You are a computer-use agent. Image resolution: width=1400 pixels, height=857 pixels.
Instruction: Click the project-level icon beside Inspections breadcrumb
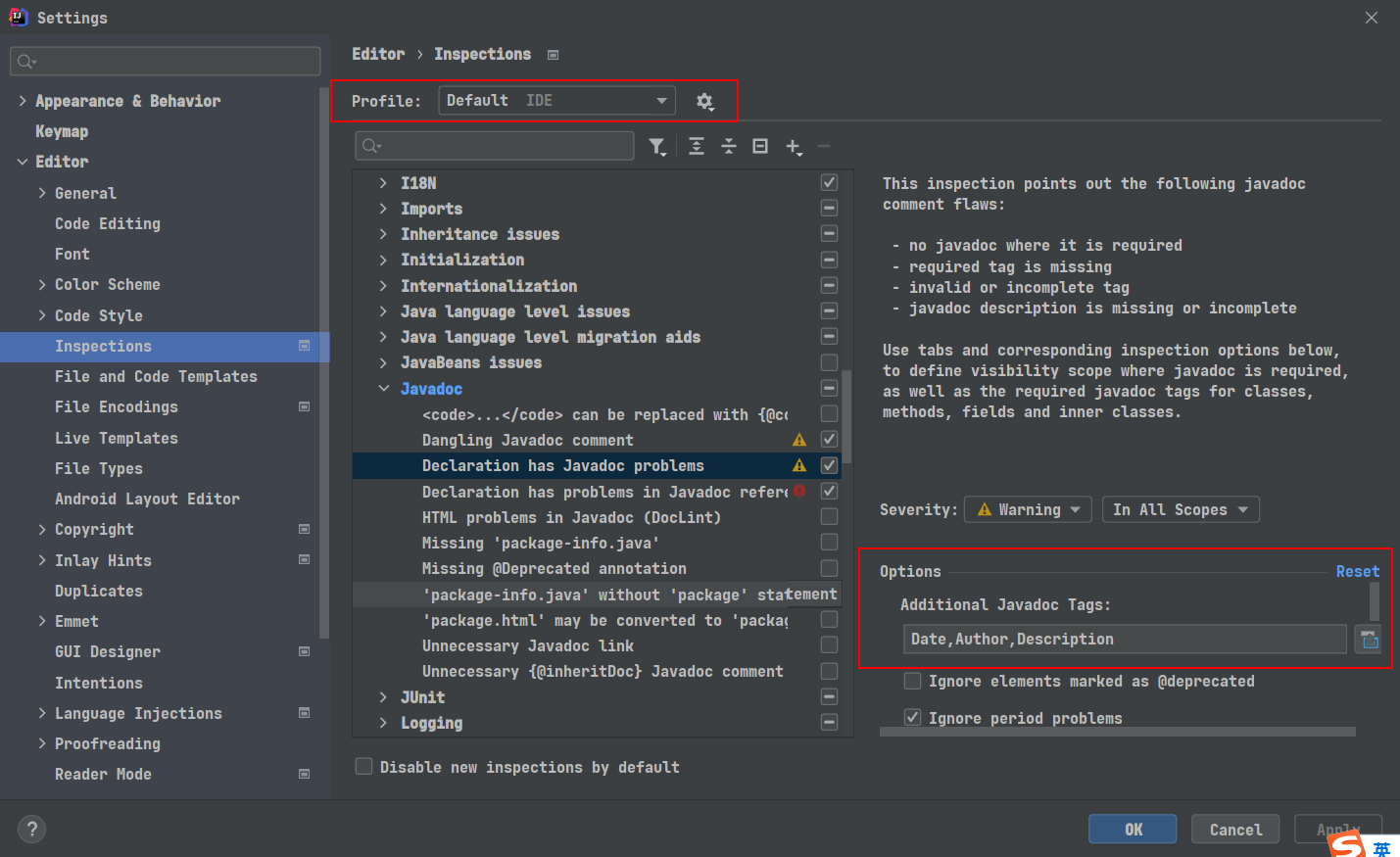tap(553, 55)
